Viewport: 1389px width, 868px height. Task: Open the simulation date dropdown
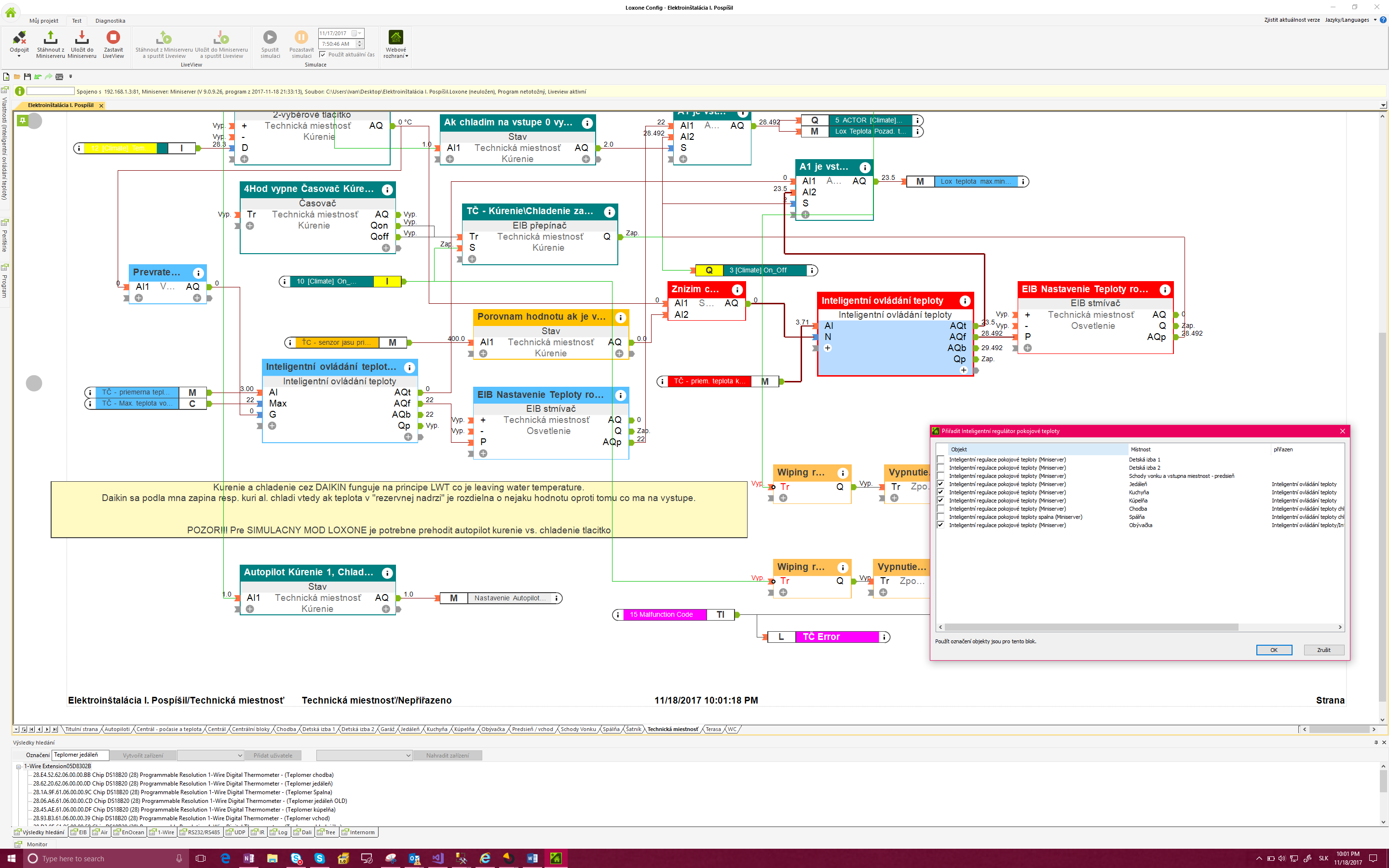click(360, 33)
